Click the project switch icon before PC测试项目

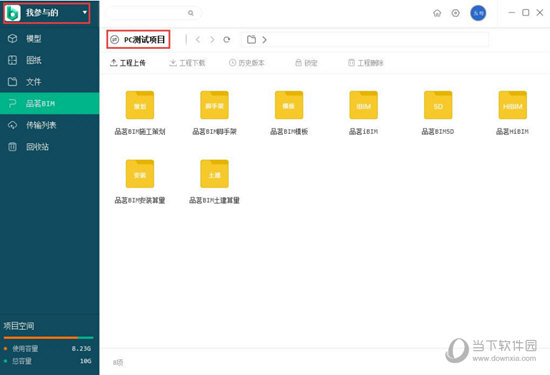click(115, 40)
